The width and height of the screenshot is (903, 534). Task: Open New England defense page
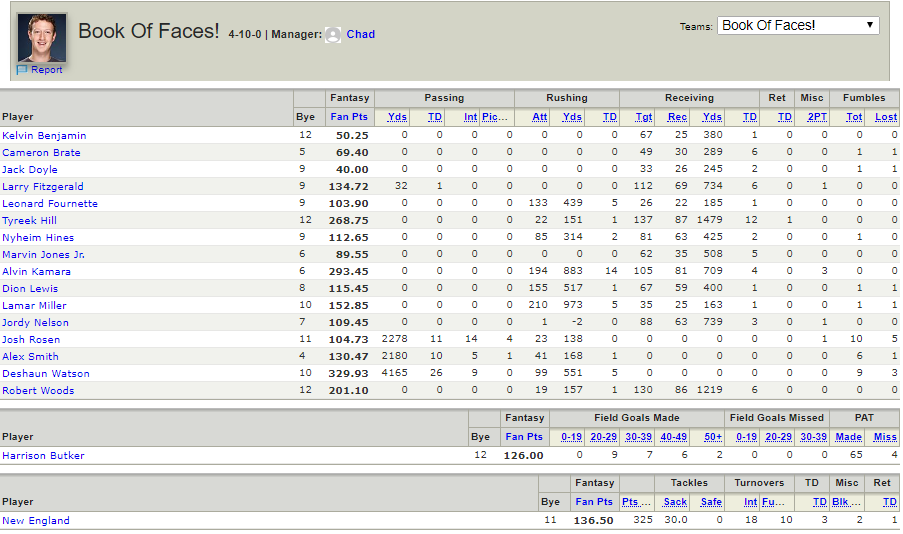[x=36, y=521]
